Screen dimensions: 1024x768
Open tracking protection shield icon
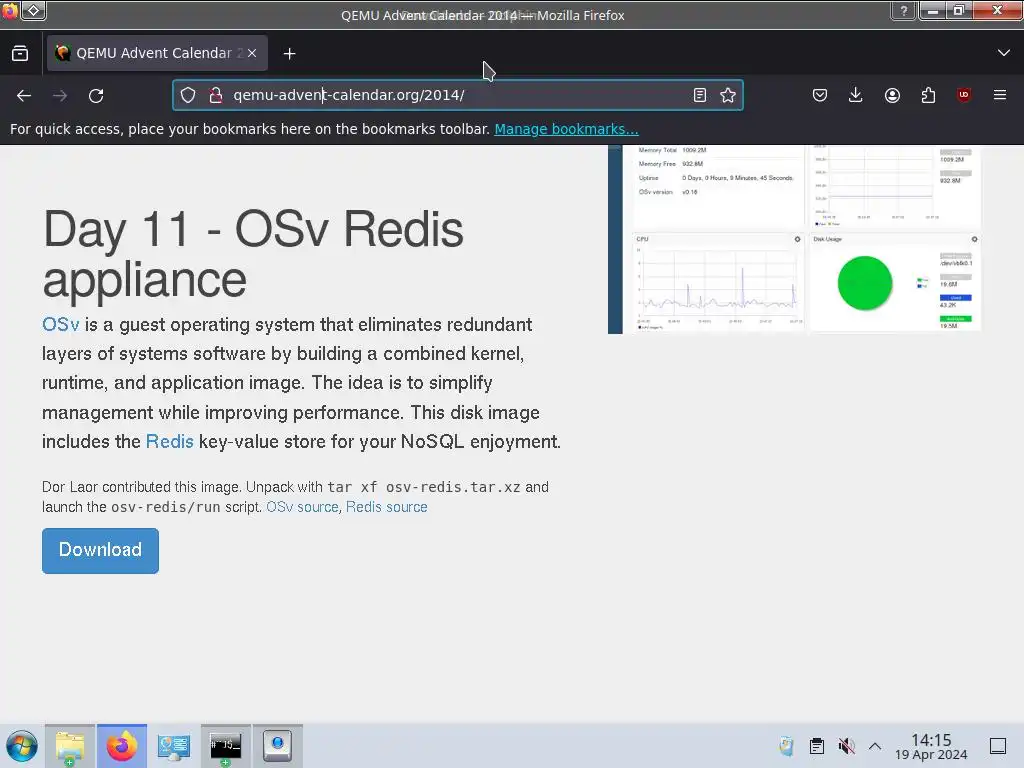[x=188, y=95]
